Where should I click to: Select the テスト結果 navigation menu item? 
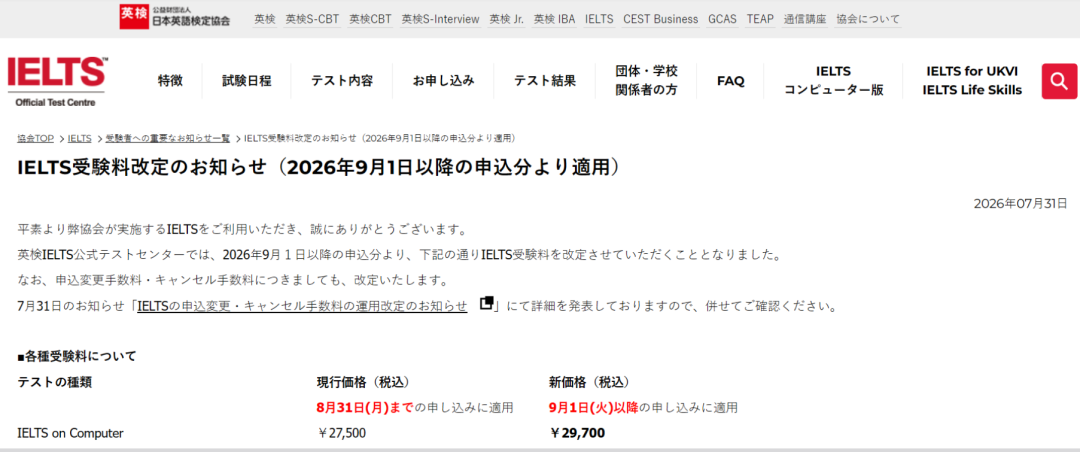pos(545,81)
